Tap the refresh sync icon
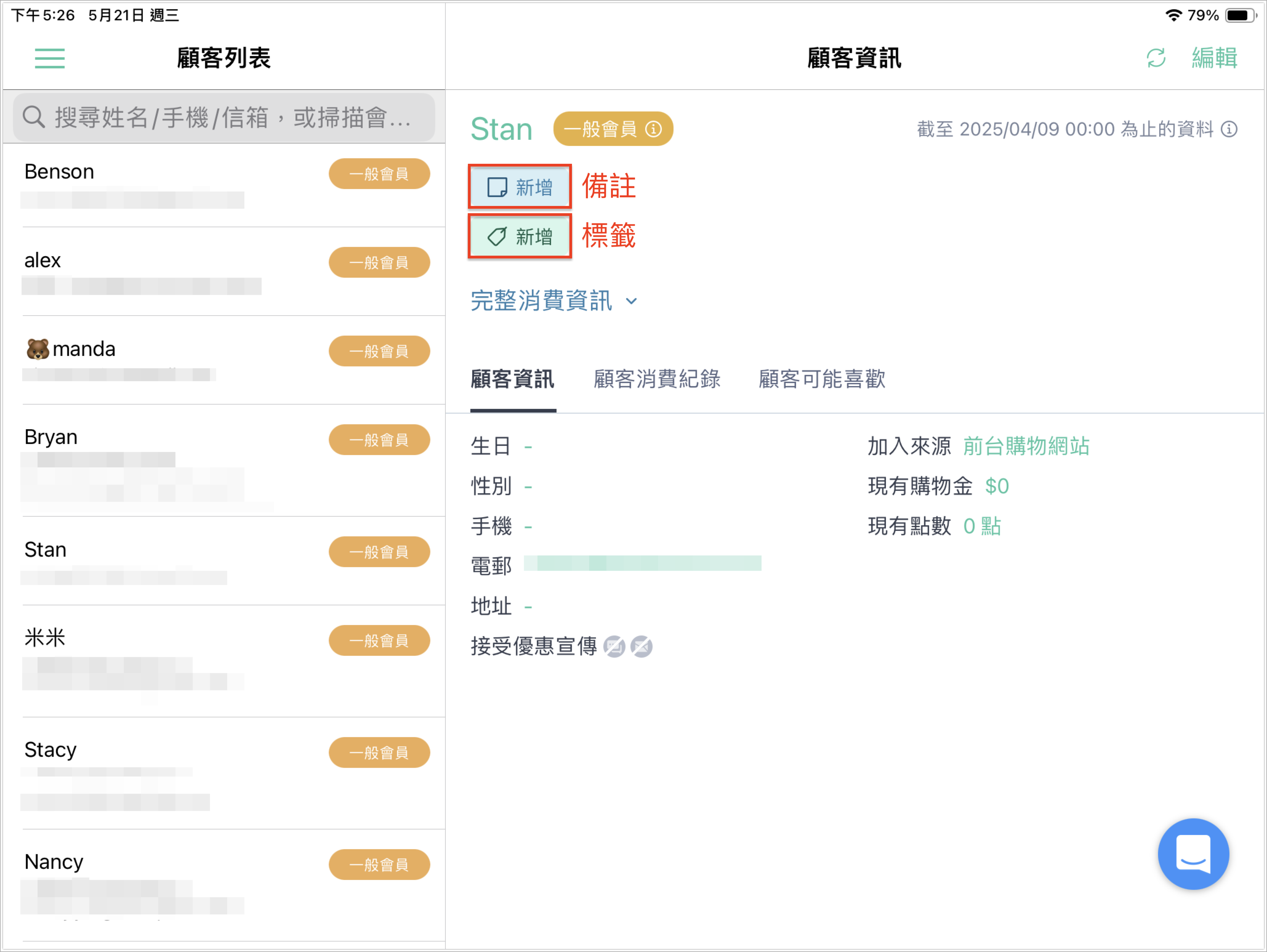Image resolution: width=1267 pixels, height=952 pixels. point(1156,58)
